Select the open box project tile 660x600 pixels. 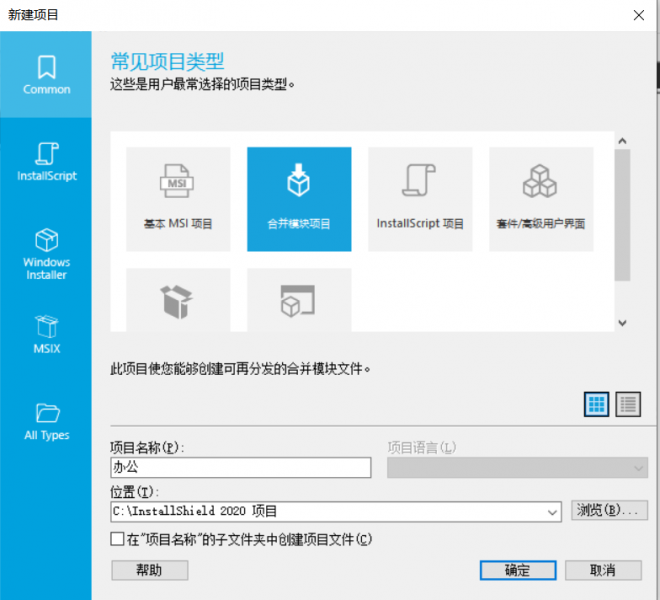178,300
